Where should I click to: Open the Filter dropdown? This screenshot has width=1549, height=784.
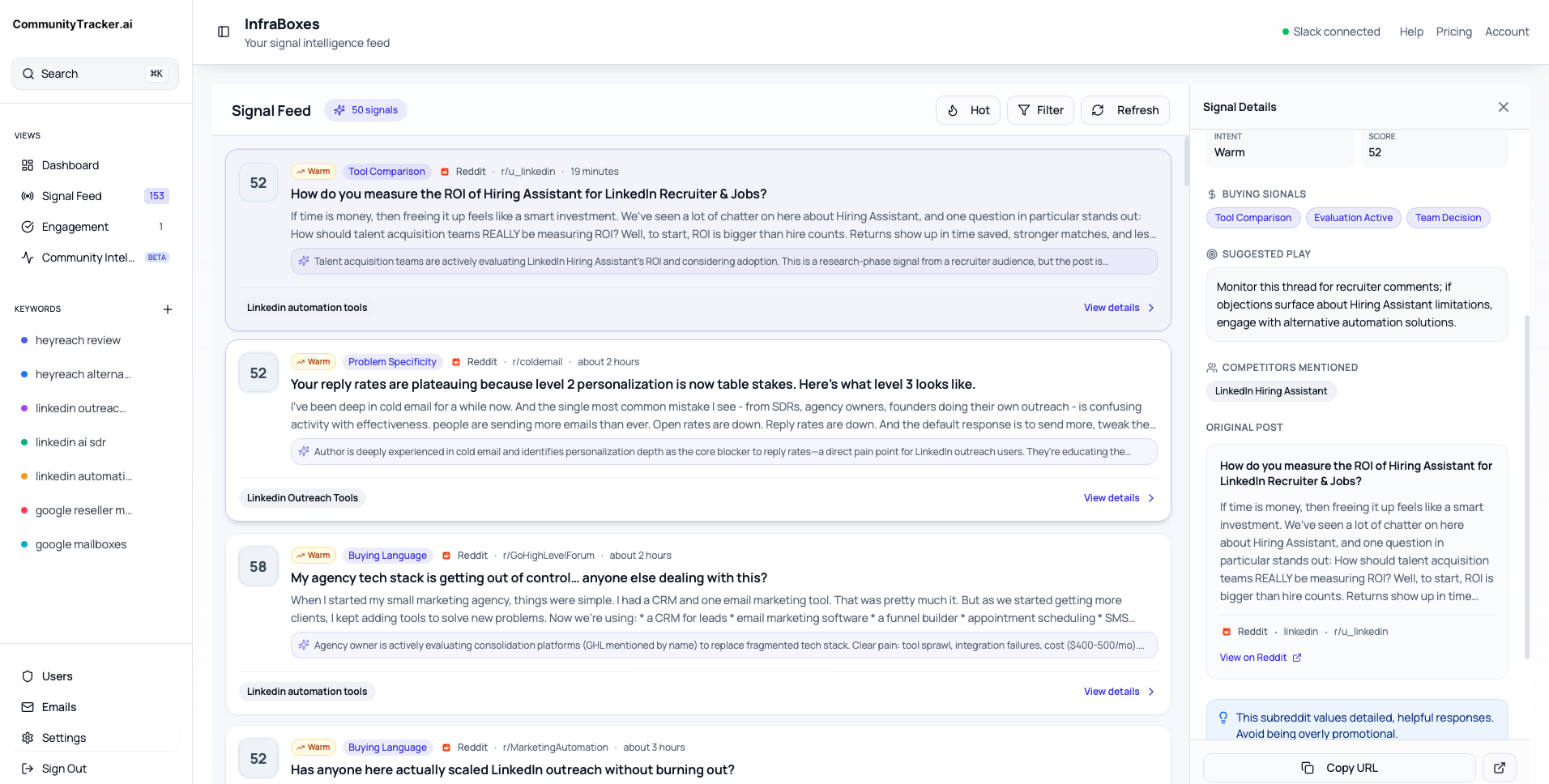[1040, 110]
